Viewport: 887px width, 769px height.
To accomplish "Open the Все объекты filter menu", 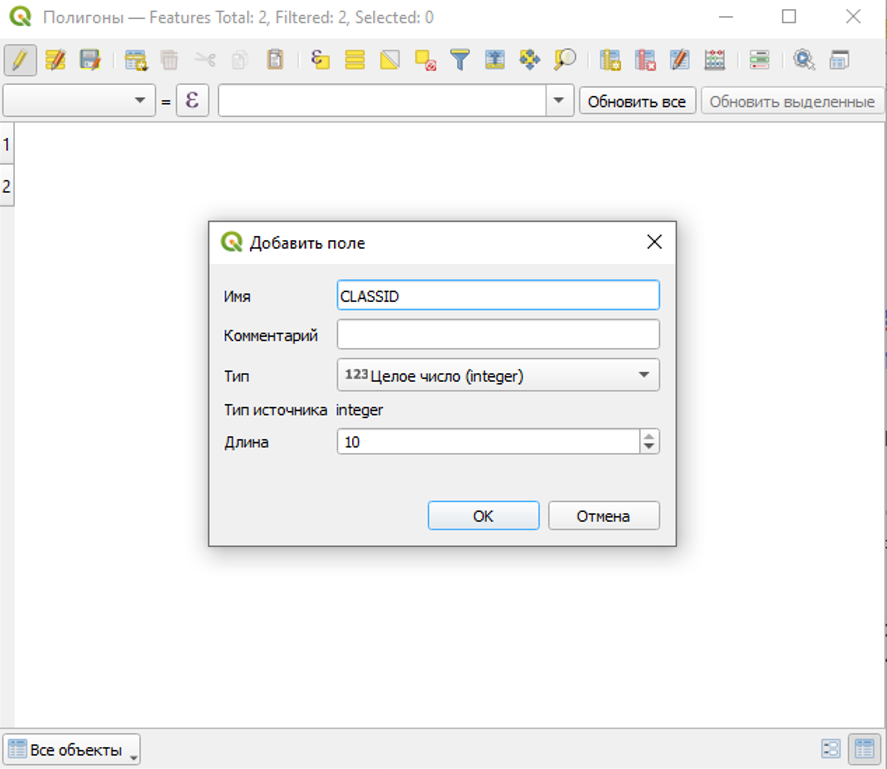I will click(x=73, y=749).
